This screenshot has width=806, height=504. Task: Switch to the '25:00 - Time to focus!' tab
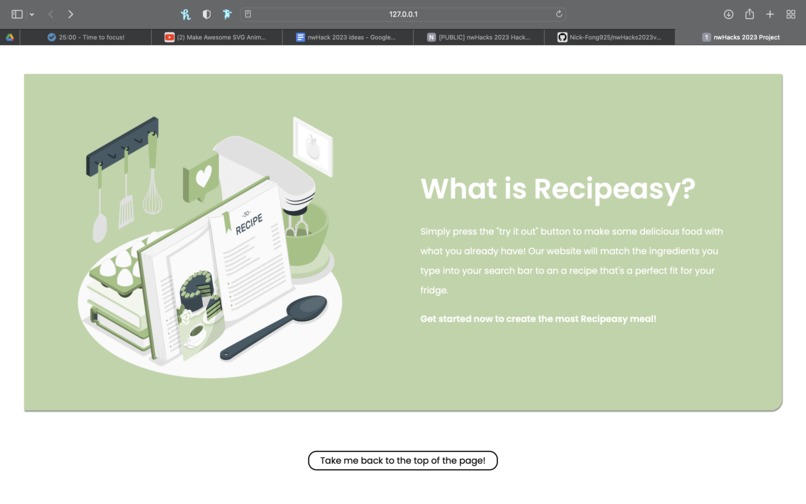pos(85,37)
